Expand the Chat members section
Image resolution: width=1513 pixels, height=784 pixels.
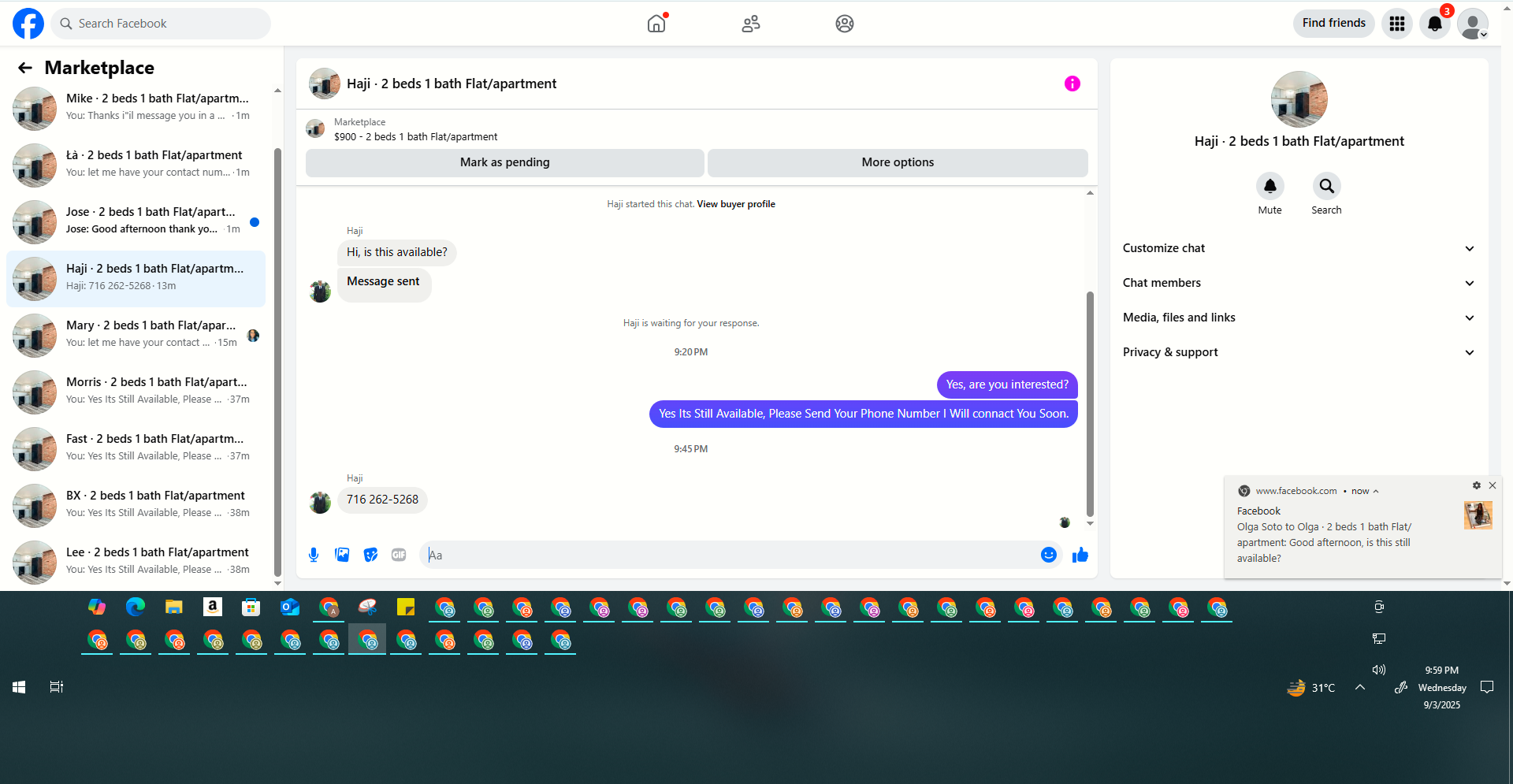(1298, 283)
